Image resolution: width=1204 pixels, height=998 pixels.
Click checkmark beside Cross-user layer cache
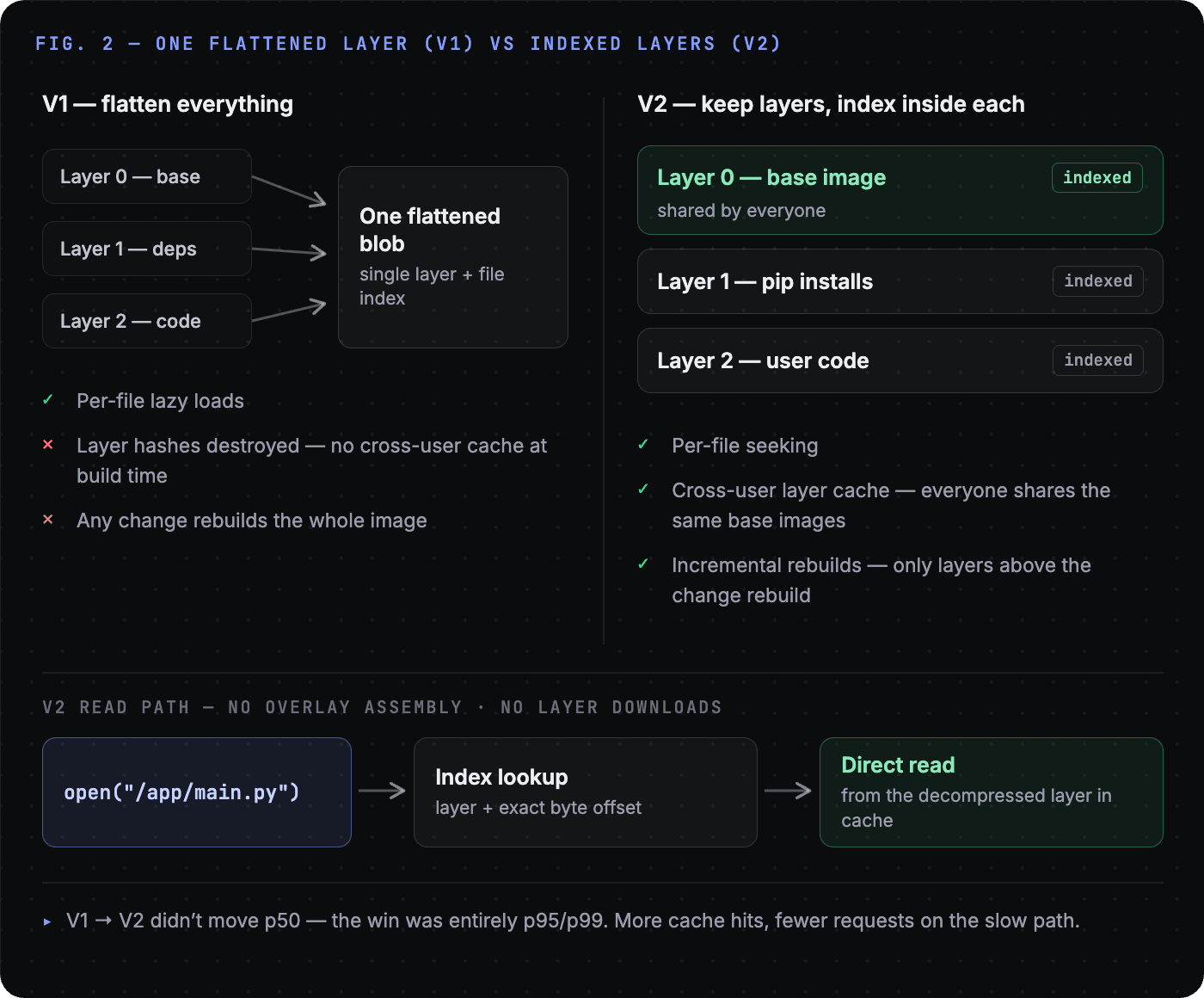coord(643,490)
